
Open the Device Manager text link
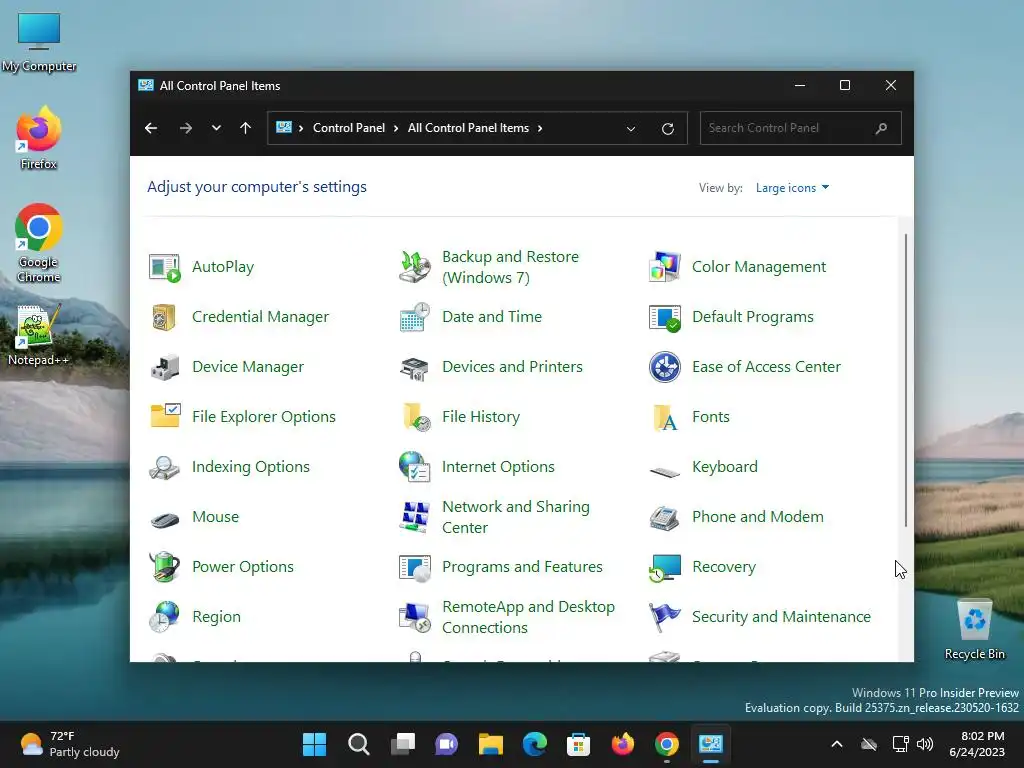(248, 367)
